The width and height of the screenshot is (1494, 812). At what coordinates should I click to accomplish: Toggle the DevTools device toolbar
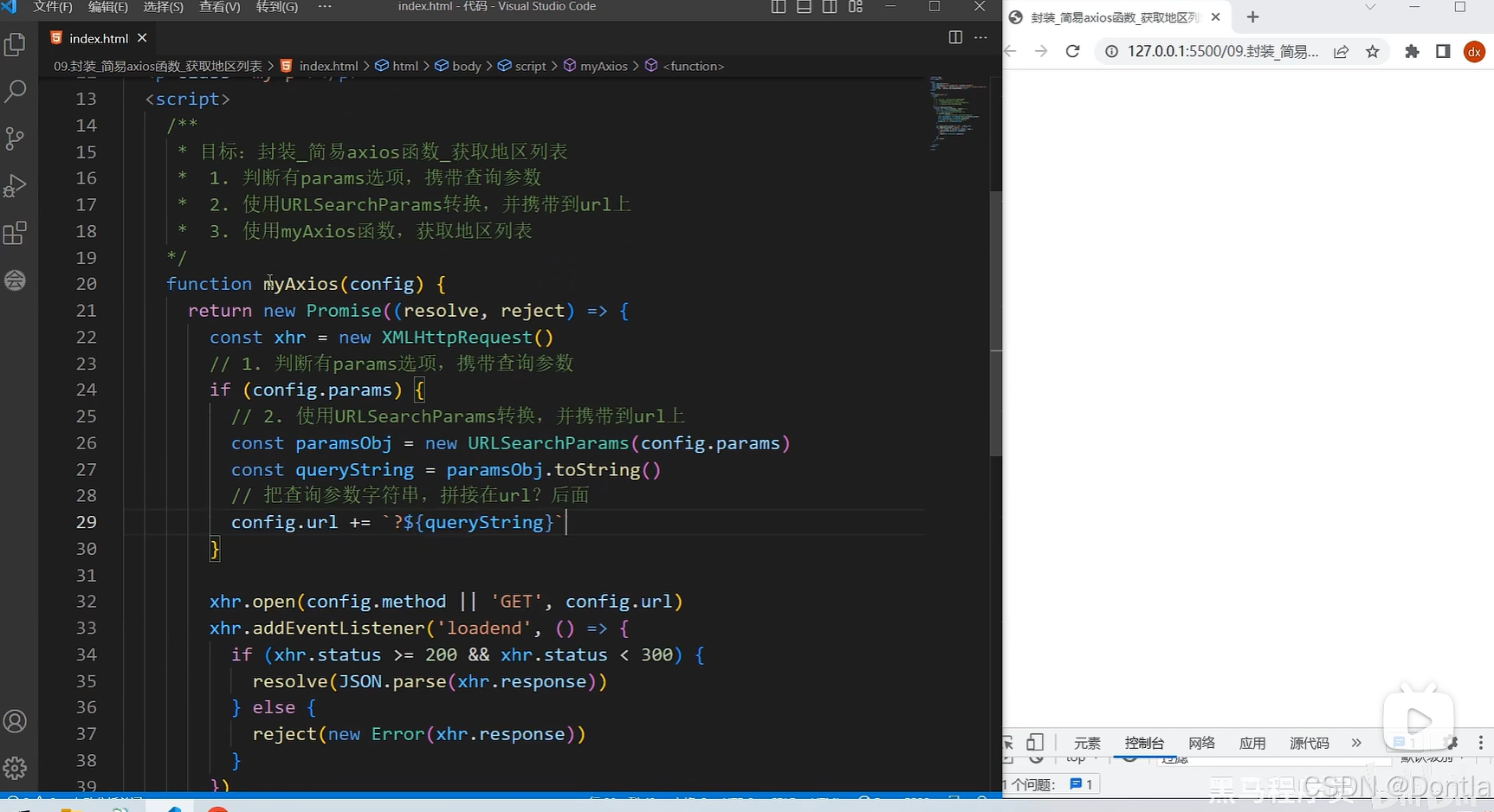click(x=1035, y=742)
